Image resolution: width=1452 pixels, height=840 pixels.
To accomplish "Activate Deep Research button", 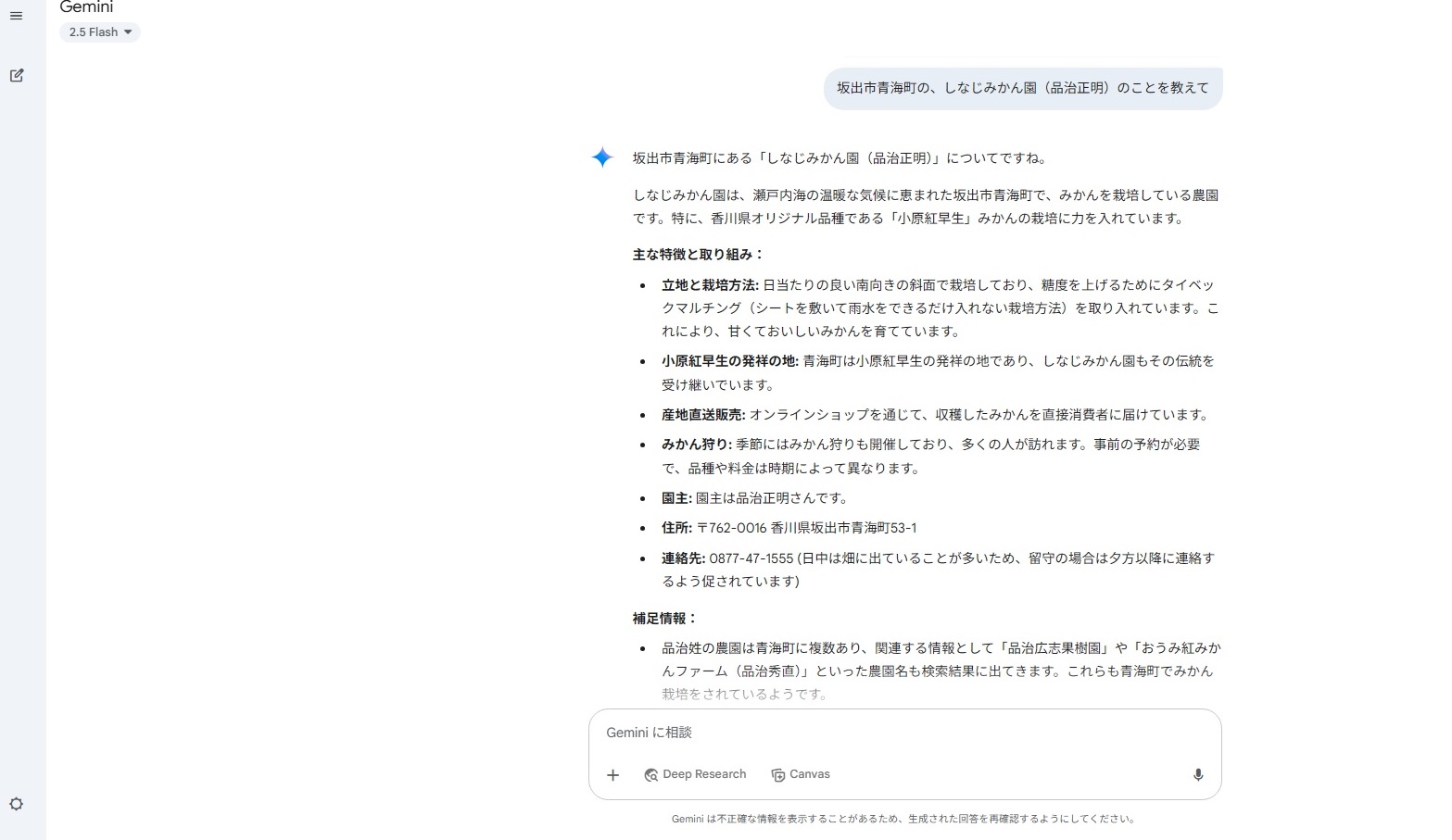I will (695, 774).
